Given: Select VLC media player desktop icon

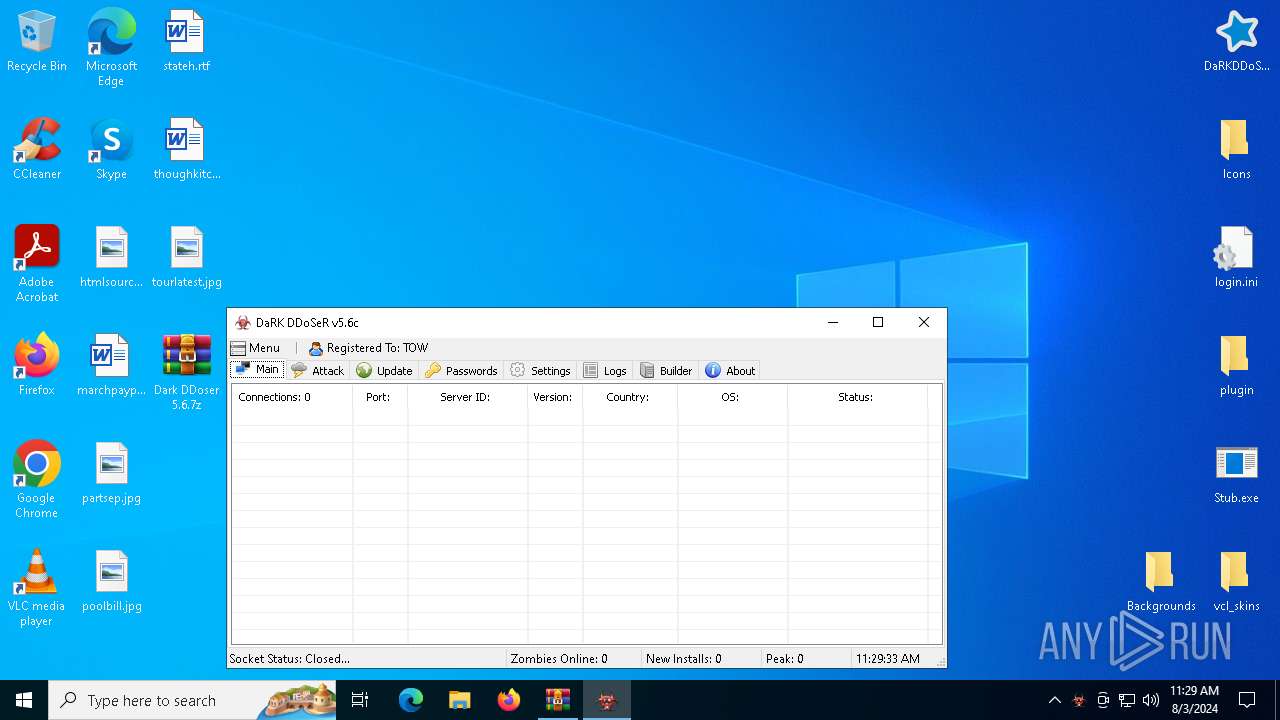Looking at the screenshot, I should point(37,588).
